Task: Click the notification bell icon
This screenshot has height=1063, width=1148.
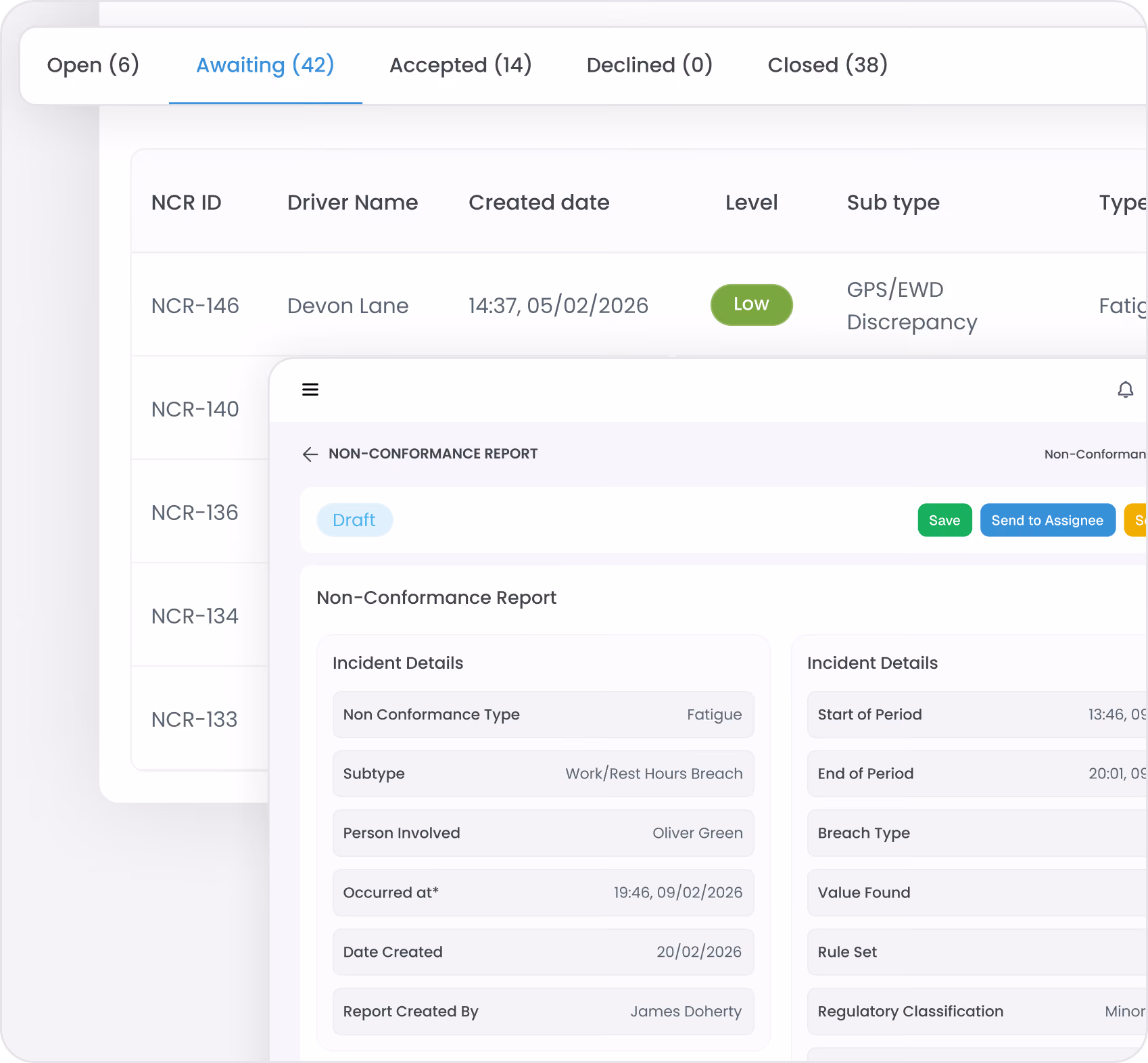Action: coord(1125,389)
